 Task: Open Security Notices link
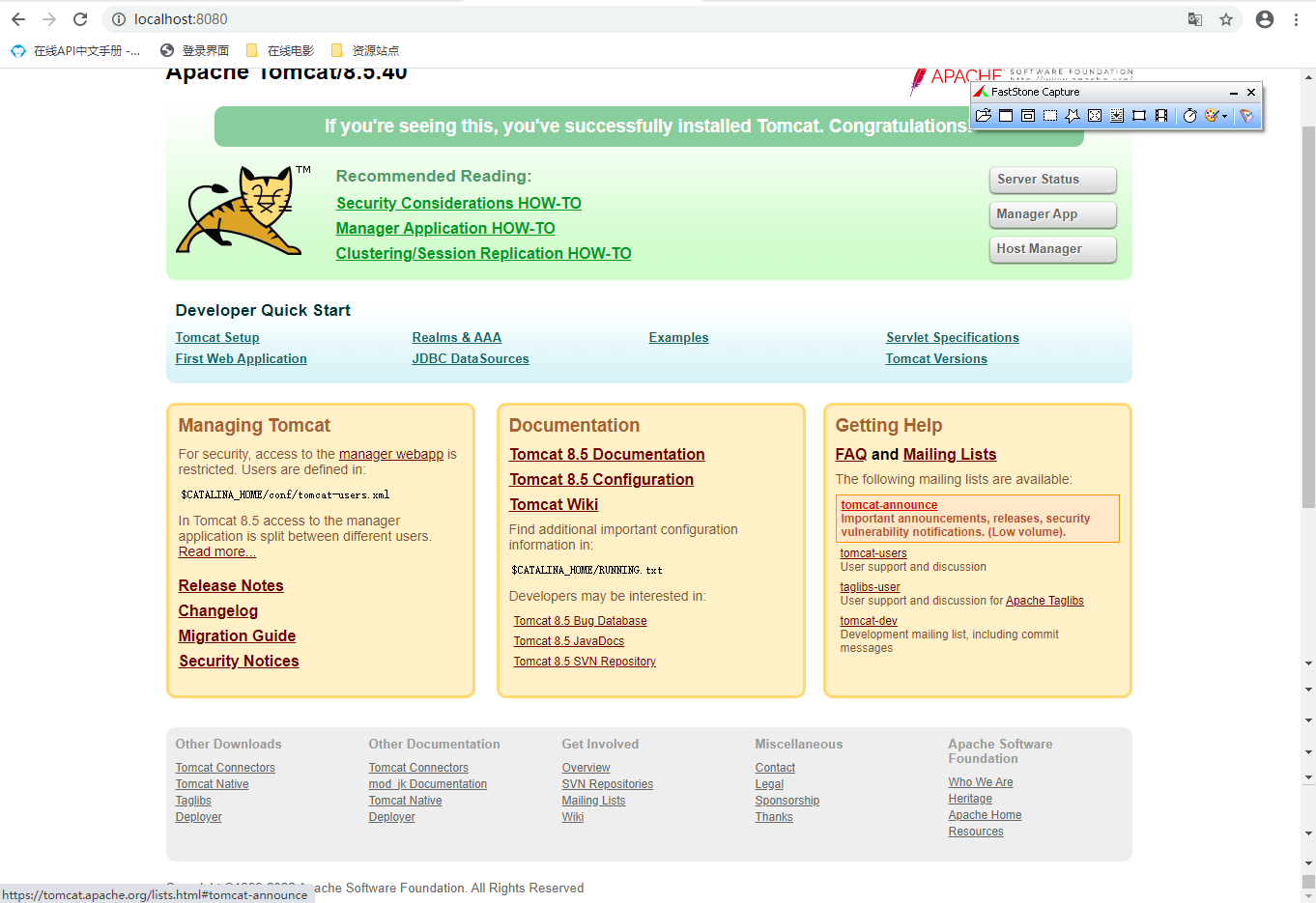(x=239, y=661)
